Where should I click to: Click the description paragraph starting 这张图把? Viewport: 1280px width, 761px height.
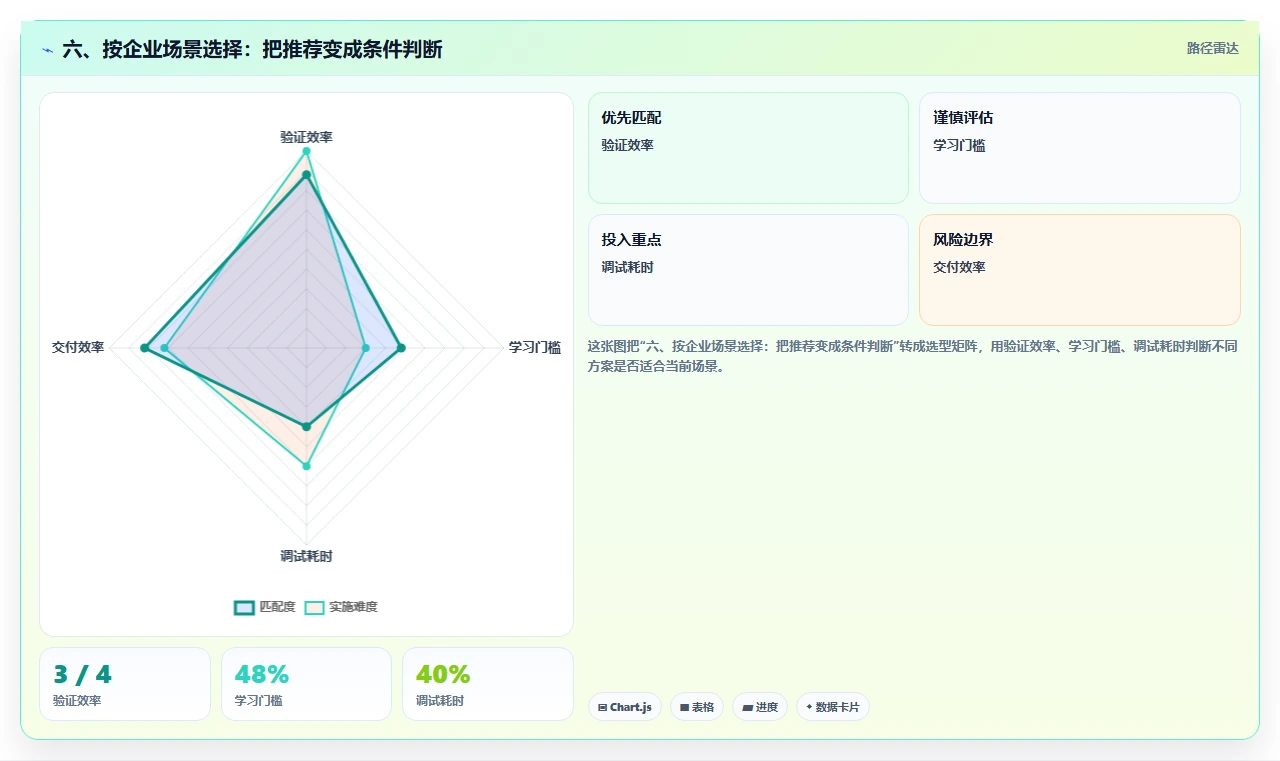click(913, 356)
